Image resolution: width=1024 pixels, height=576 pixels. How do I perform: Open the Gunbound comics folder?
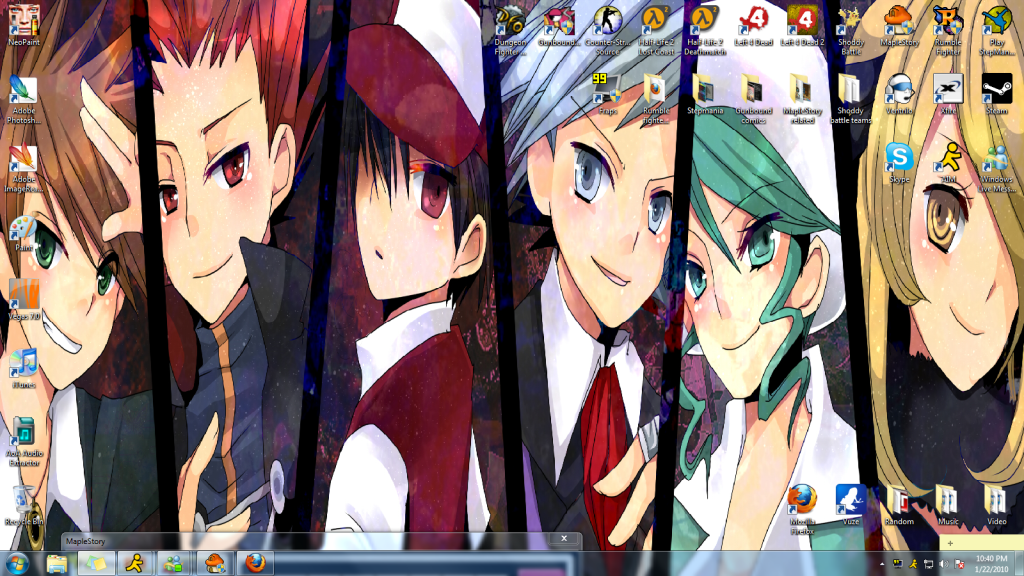[x=753, y=99]
